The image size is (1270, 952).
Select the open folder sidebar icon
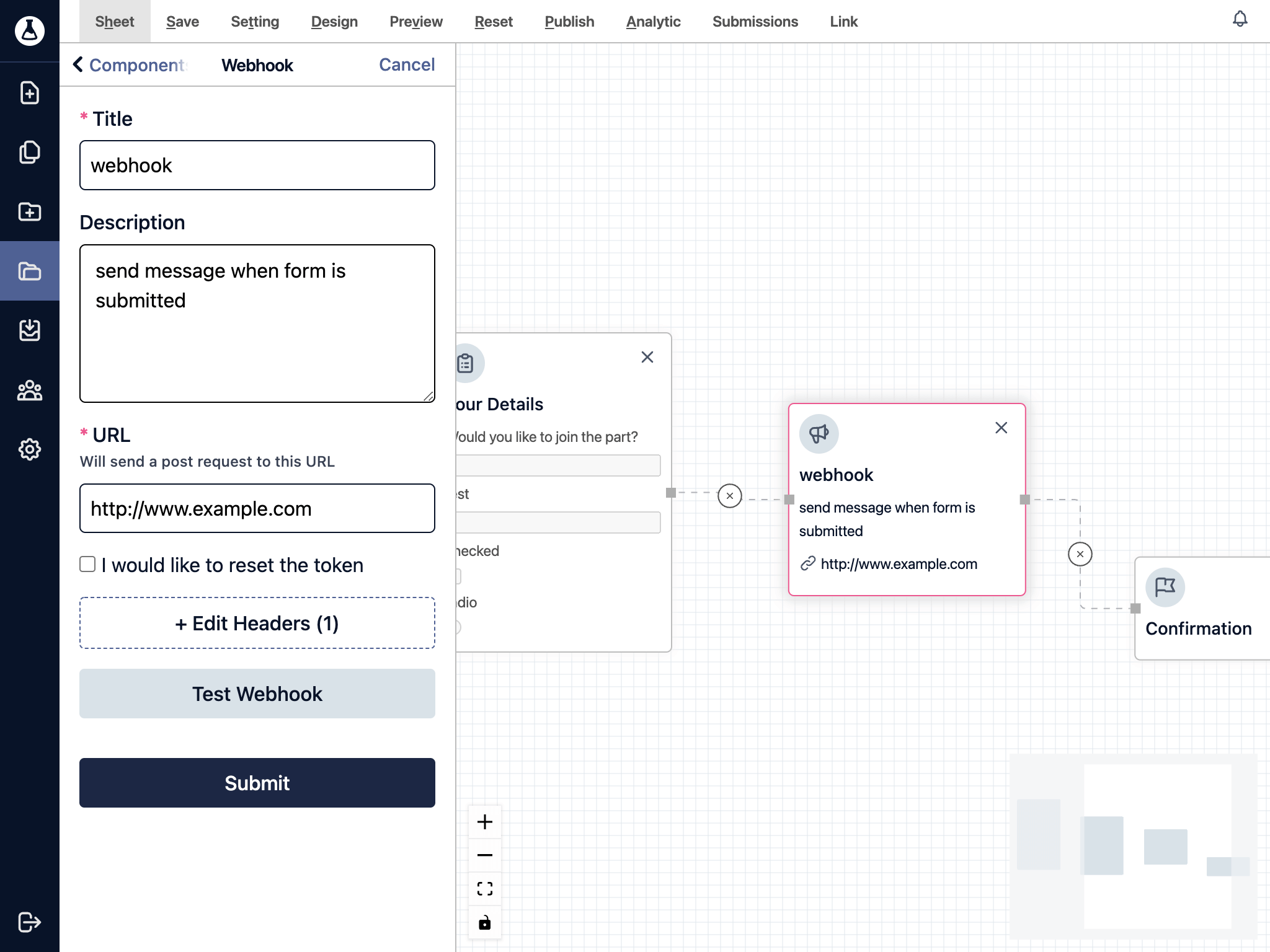click(30, 271)
